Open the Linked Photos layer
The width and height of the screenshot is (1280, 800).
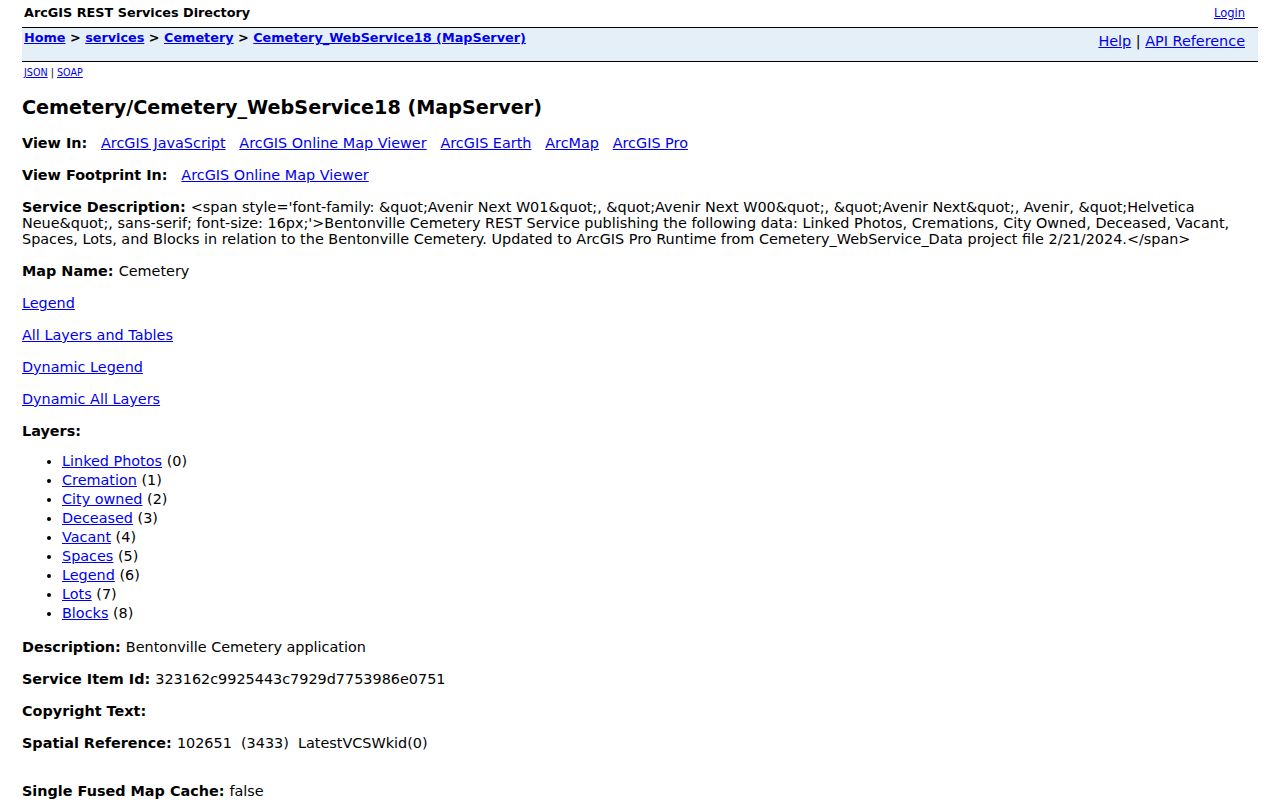click(x=112, y=461)
